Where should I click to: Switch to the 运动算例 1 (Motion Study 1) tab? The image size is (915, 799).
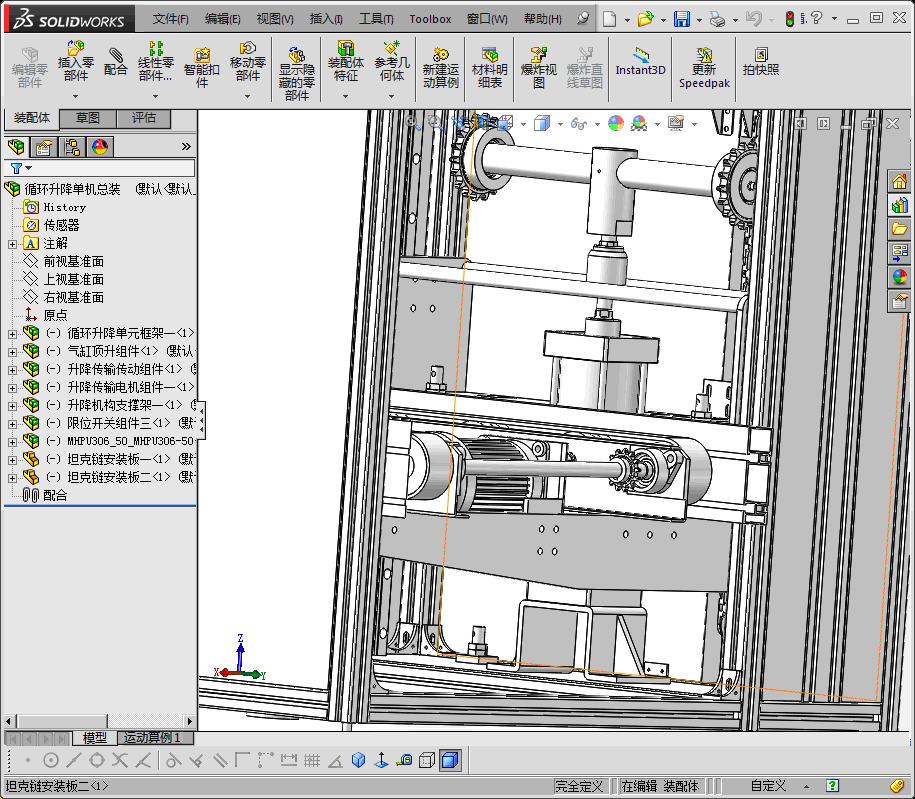coord(151,737)
